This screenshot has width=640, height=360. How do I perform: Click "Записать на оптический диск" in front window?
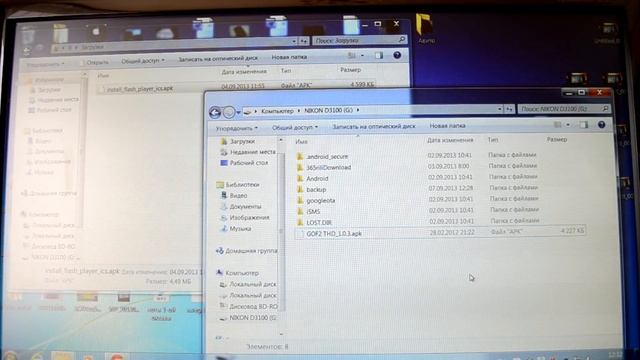[373, 127]
